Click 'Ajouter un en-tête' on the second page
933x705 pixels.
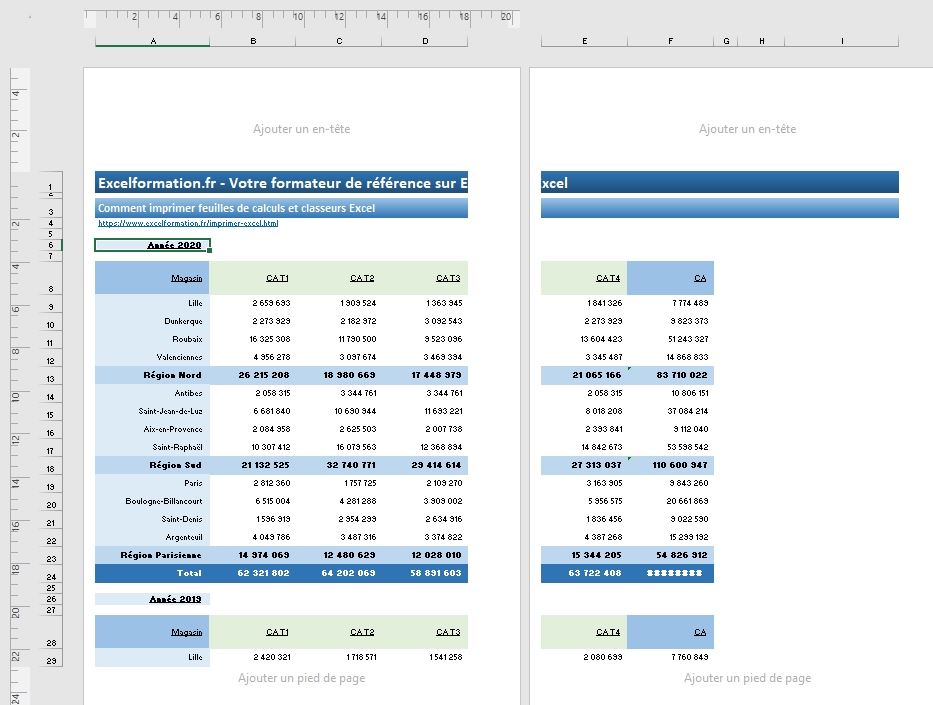point(747,129)
